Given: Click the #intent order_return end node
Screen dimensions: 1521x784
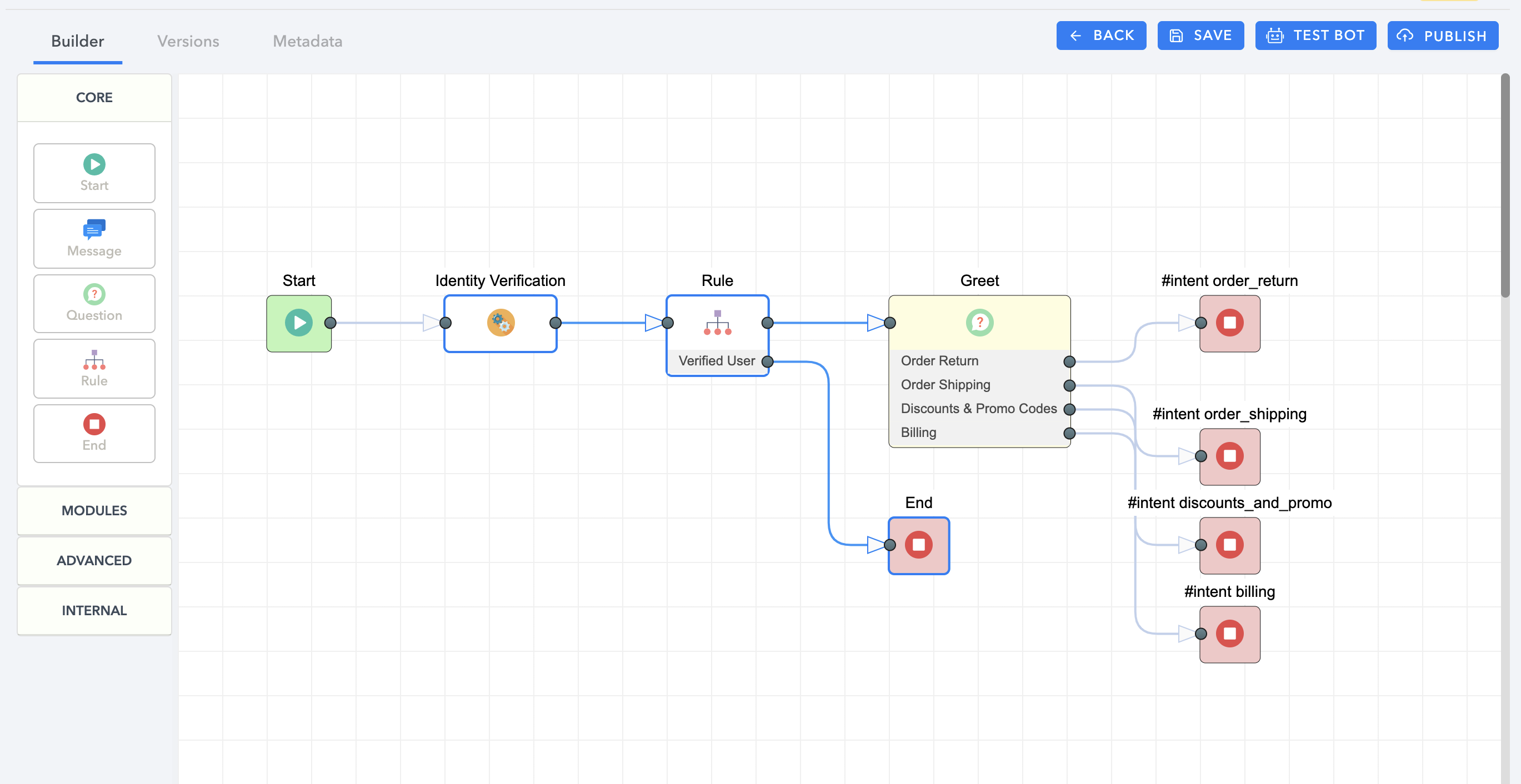Looking at the screenshot, I should pos(1229,323).
